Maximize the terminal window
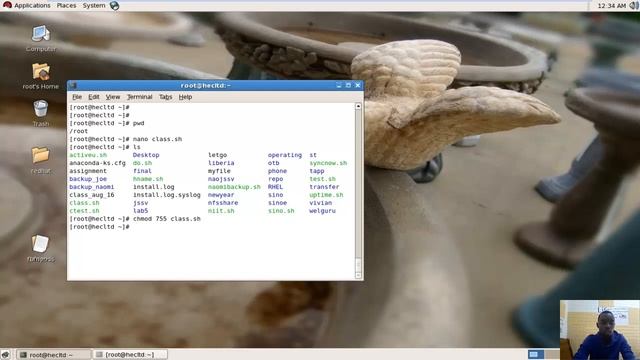The width and height of the screenshot is (640, 360). pos(348,85)
